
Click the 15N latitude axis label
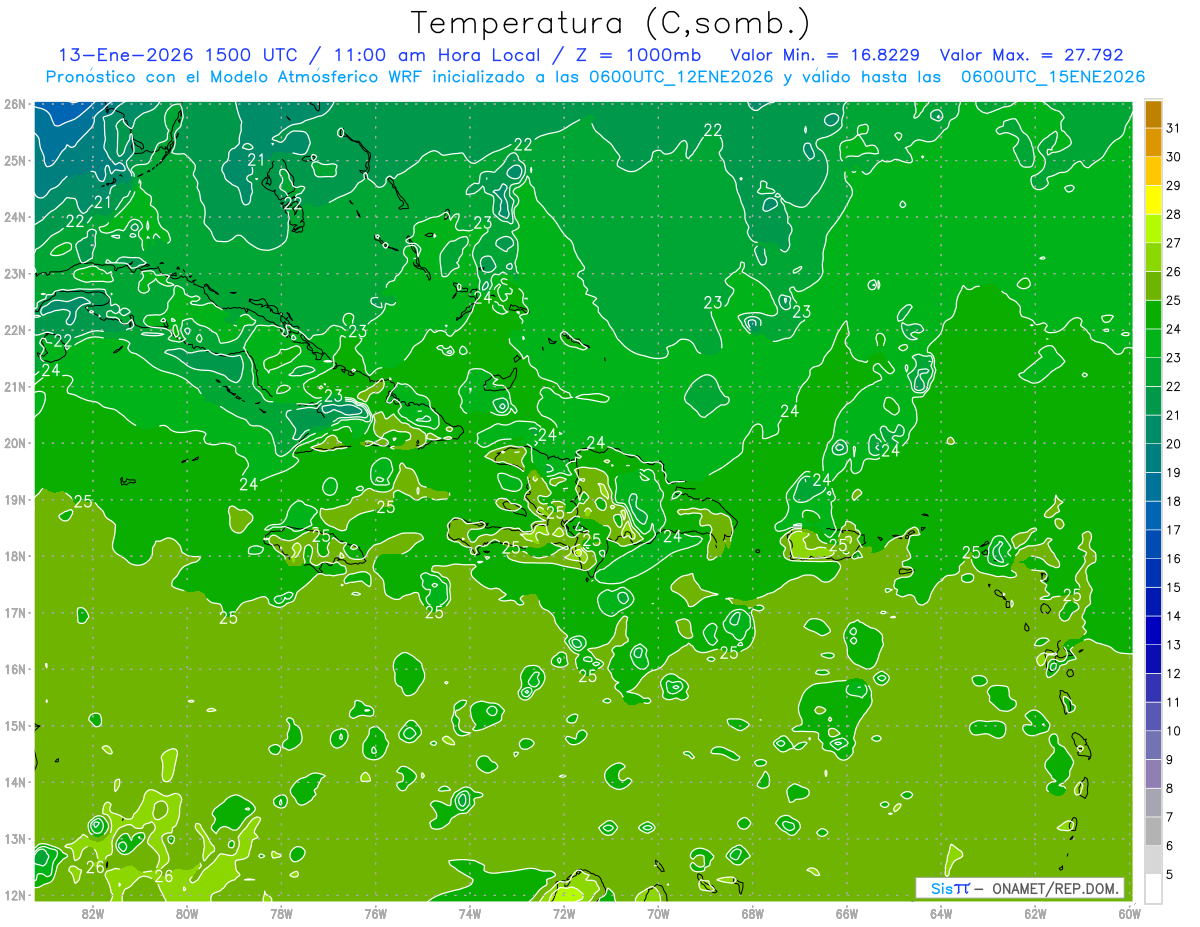point(15,726)
